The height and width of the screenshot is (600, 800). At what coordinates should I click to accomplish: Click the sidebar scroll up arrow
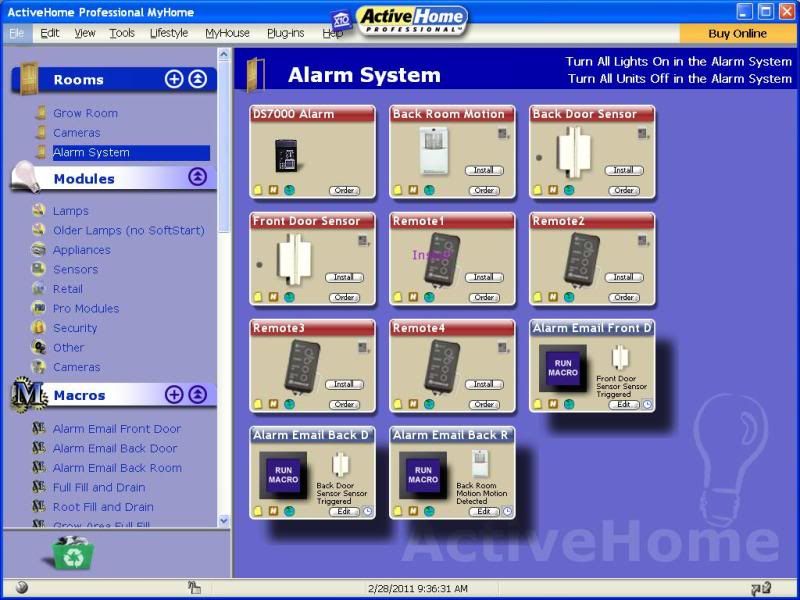(x=223, y=54)
